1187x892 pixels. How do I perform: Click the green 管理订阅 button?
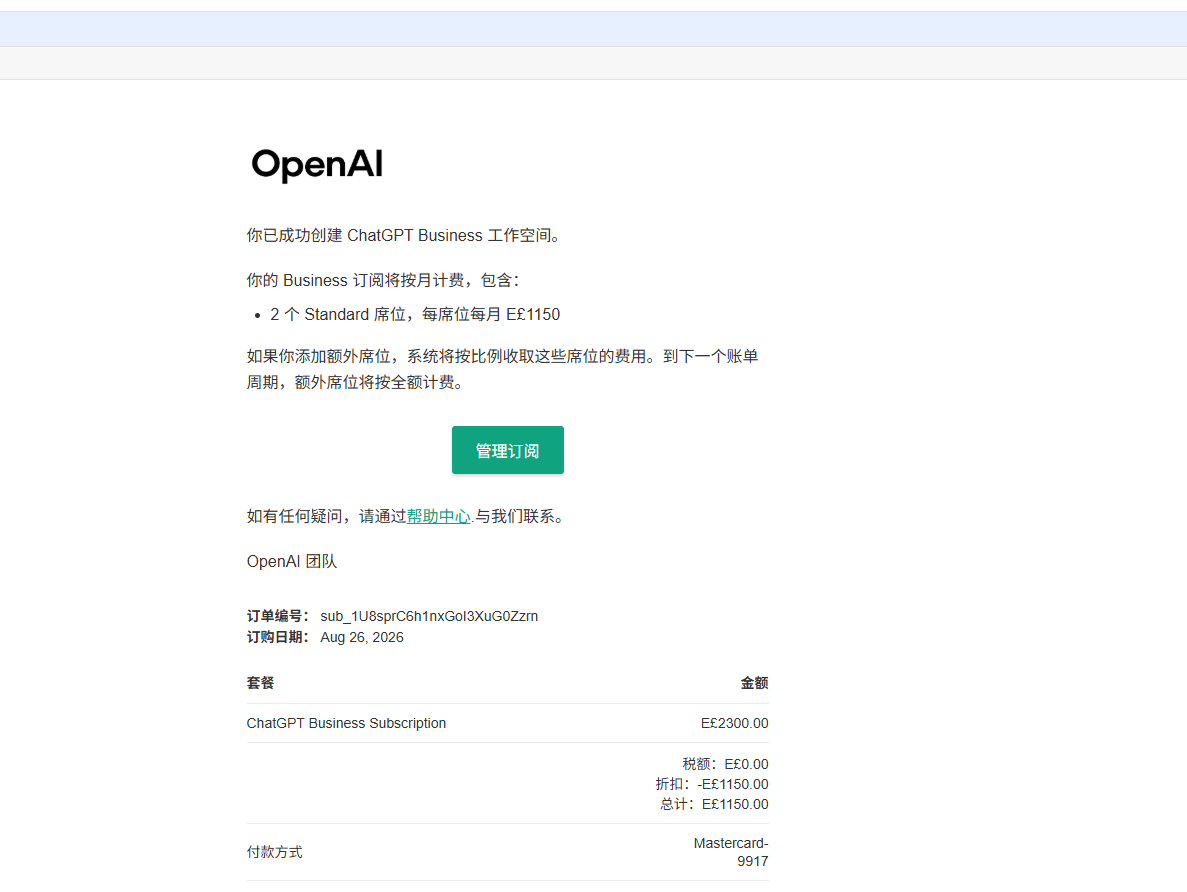507,450
